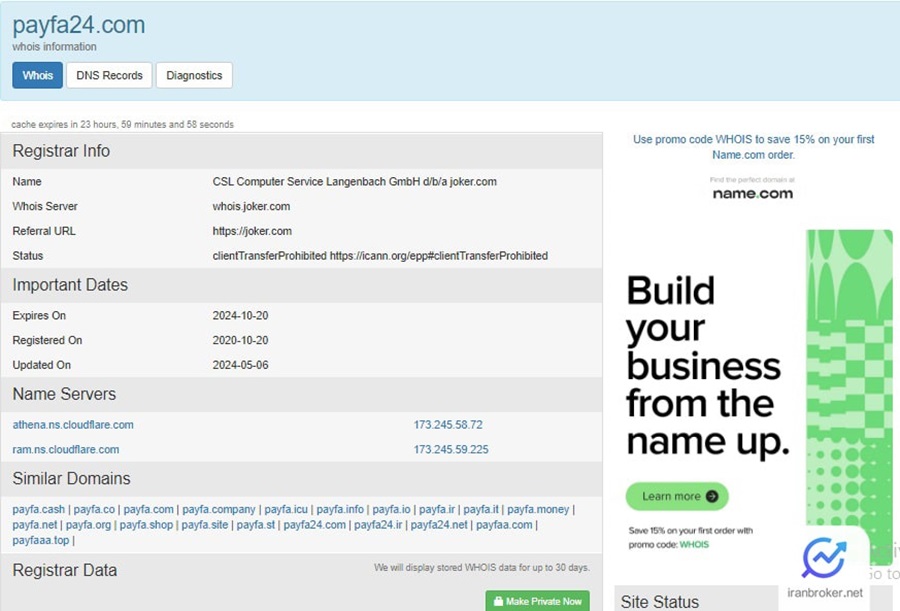Open similar domain payfa.it
The height and width of the screenshot is (611, 900).
[481, 509]
